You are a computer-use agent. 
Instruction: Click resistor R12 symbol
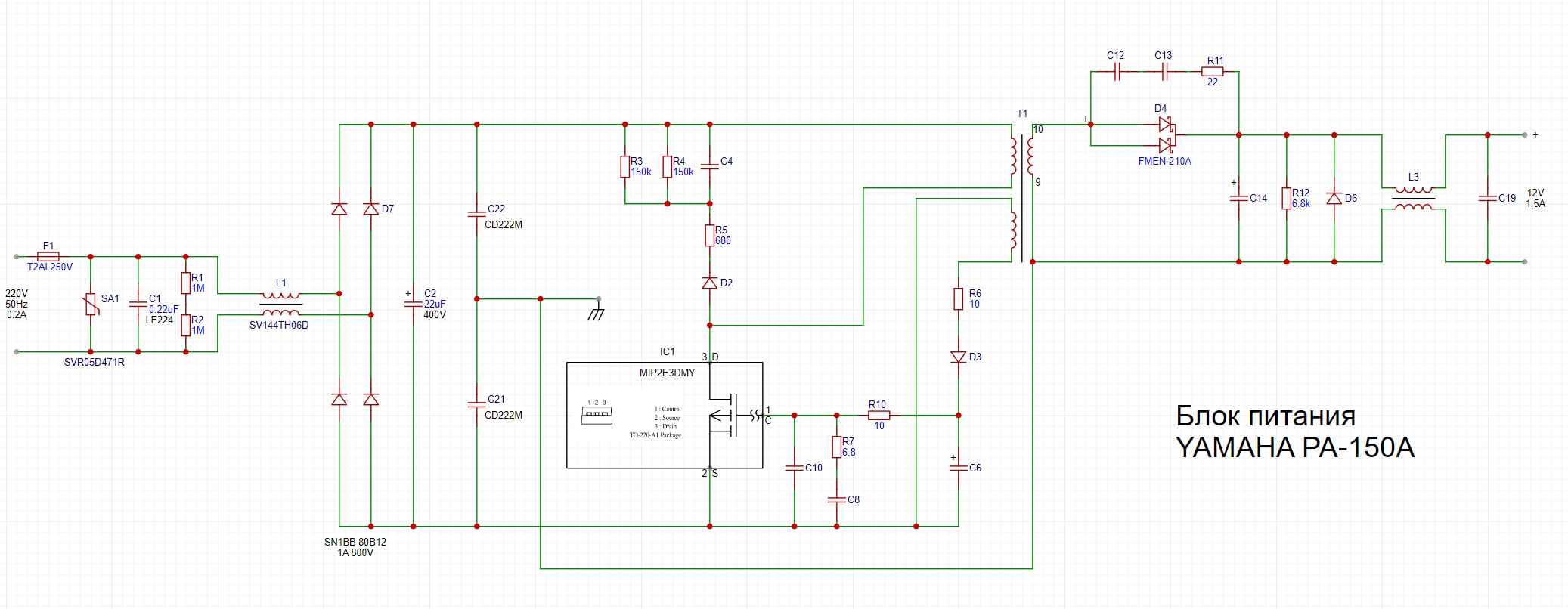1286,198
